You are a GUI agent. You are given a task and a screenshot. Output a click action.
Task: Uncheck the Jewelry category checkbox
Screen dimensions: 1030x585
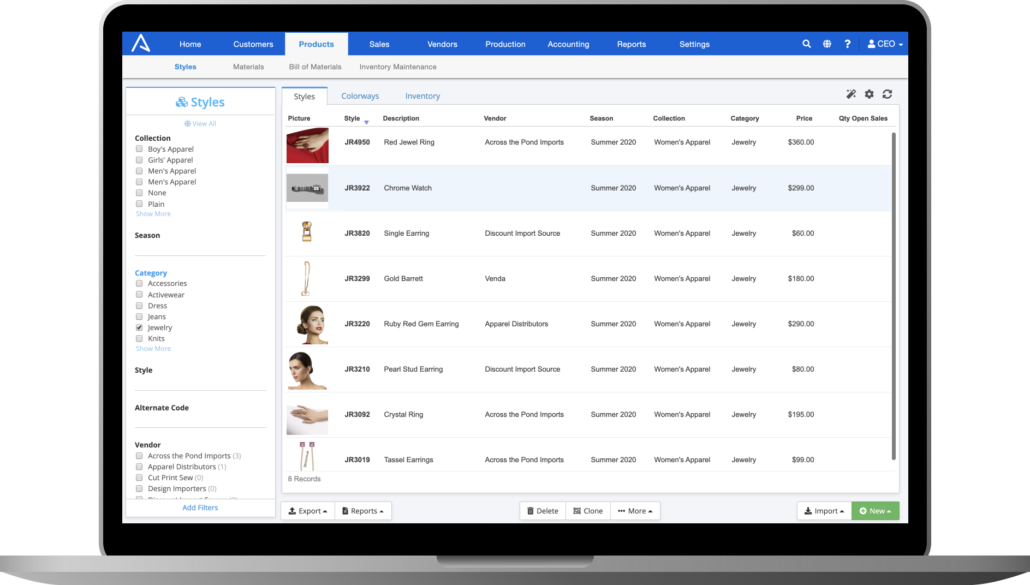[x=139, y=328]
